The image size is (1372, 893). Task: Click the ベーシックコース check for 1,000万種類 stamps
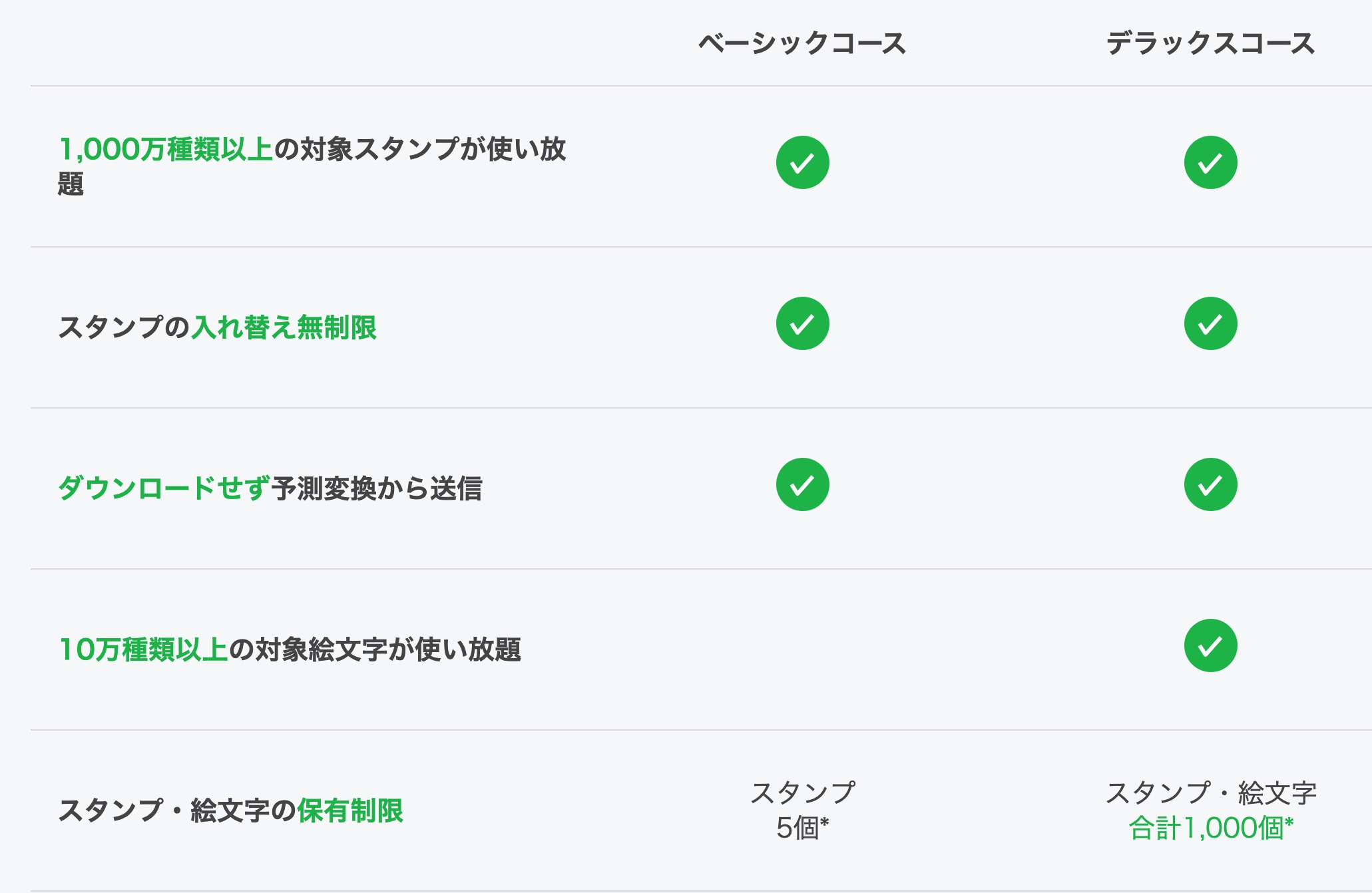tap(802, 162)
